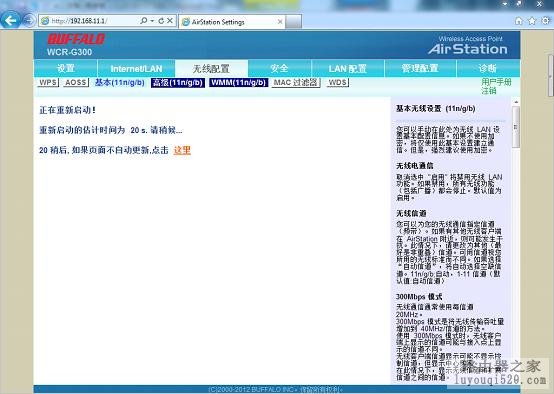The height and width of the screenshot is (394, 554).
Task: Click help panel scrollbar up arrow
Action: 516,102
